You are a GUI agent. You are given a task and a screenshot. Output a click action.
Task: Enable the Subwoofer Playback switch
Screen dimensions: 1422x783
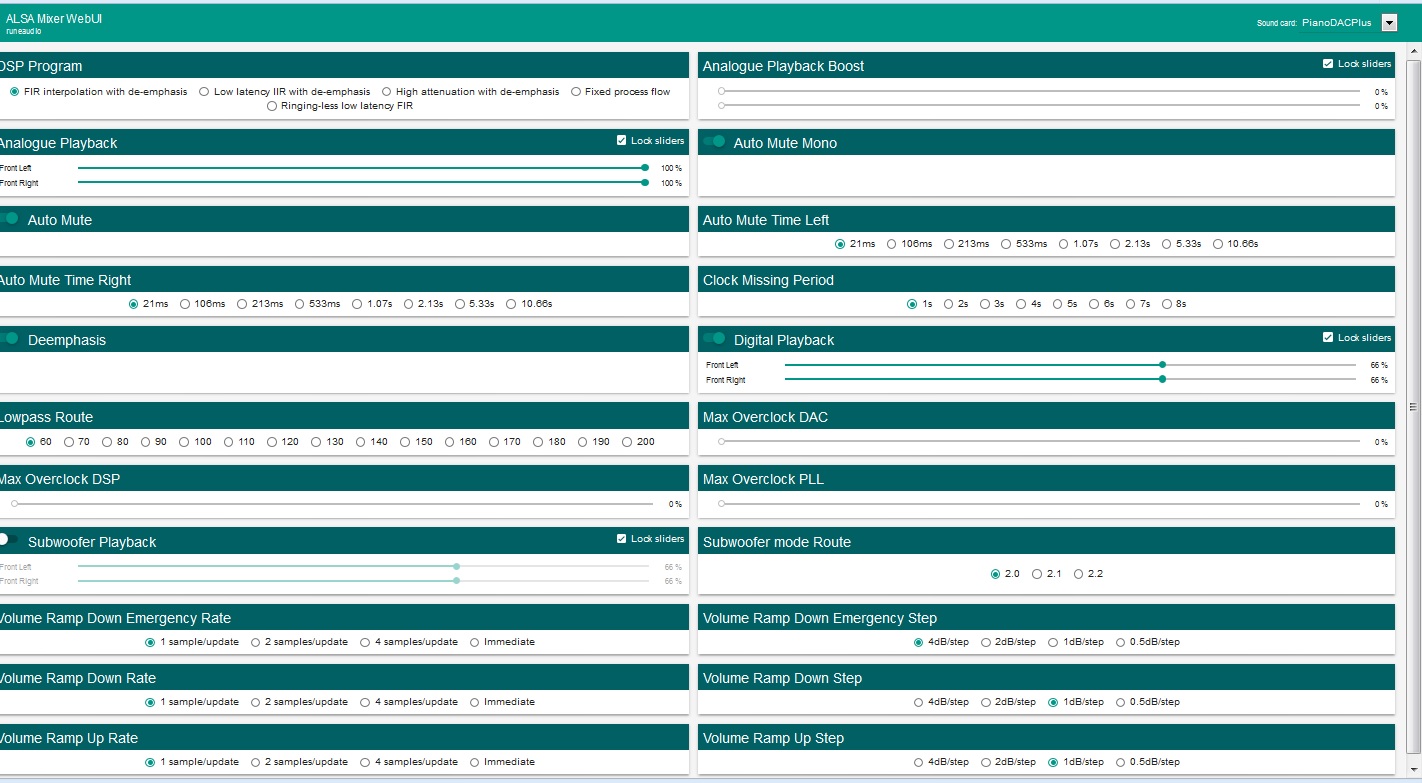(x=10, y=540)
